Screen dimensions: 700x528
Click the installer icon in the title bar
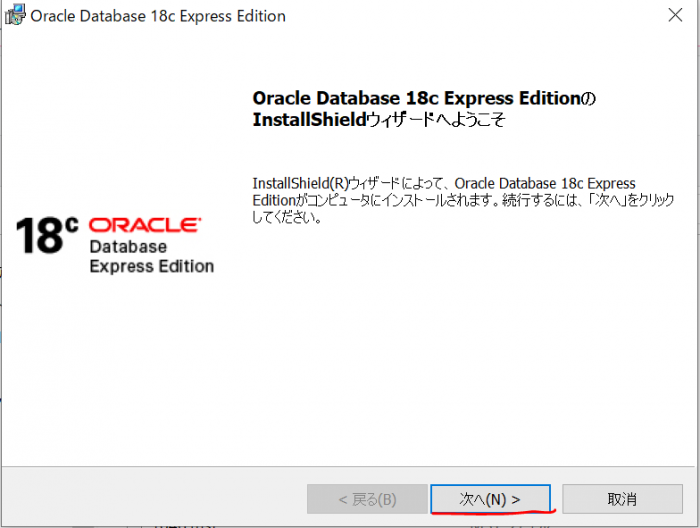coord(14,15)
